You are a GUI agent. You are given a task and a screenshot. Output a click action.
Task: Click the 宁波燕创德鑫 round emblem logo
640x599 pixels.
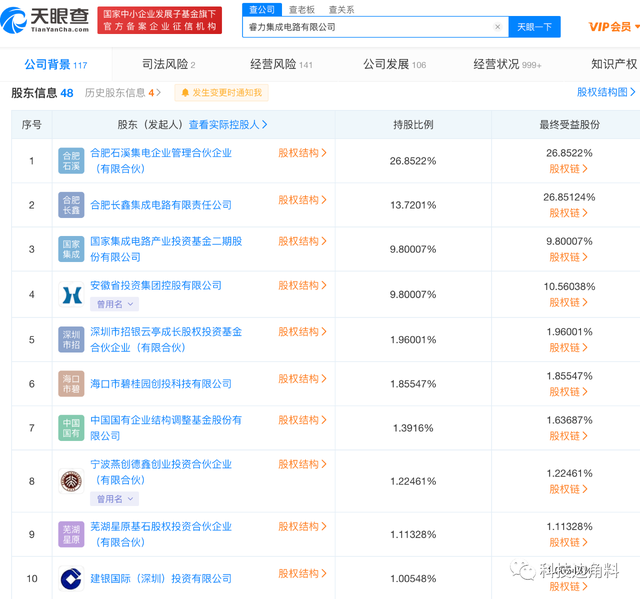click(x=71, y=481)
